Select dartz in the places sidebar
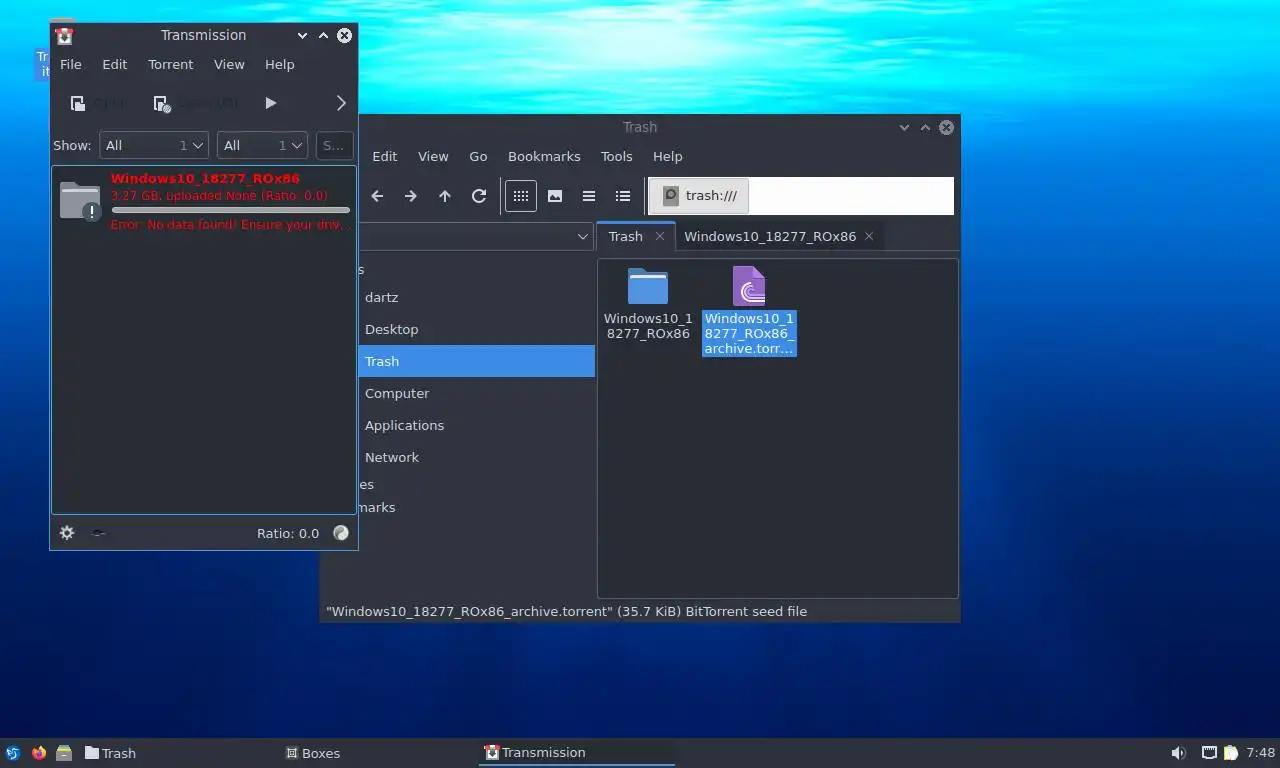 coord(477,297)
